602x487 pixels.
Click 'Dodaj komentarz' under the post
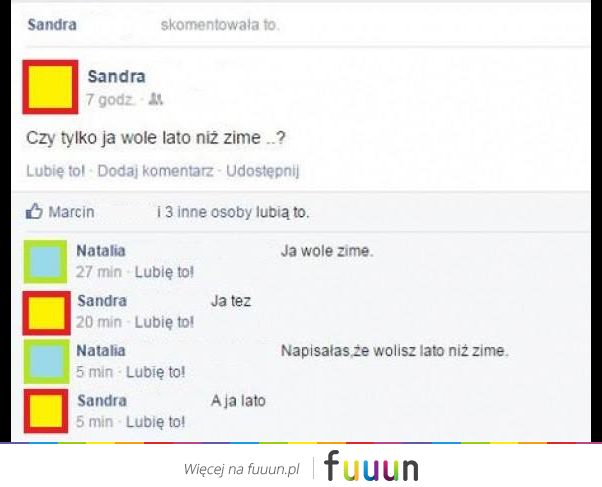click(x=155, y=171)
